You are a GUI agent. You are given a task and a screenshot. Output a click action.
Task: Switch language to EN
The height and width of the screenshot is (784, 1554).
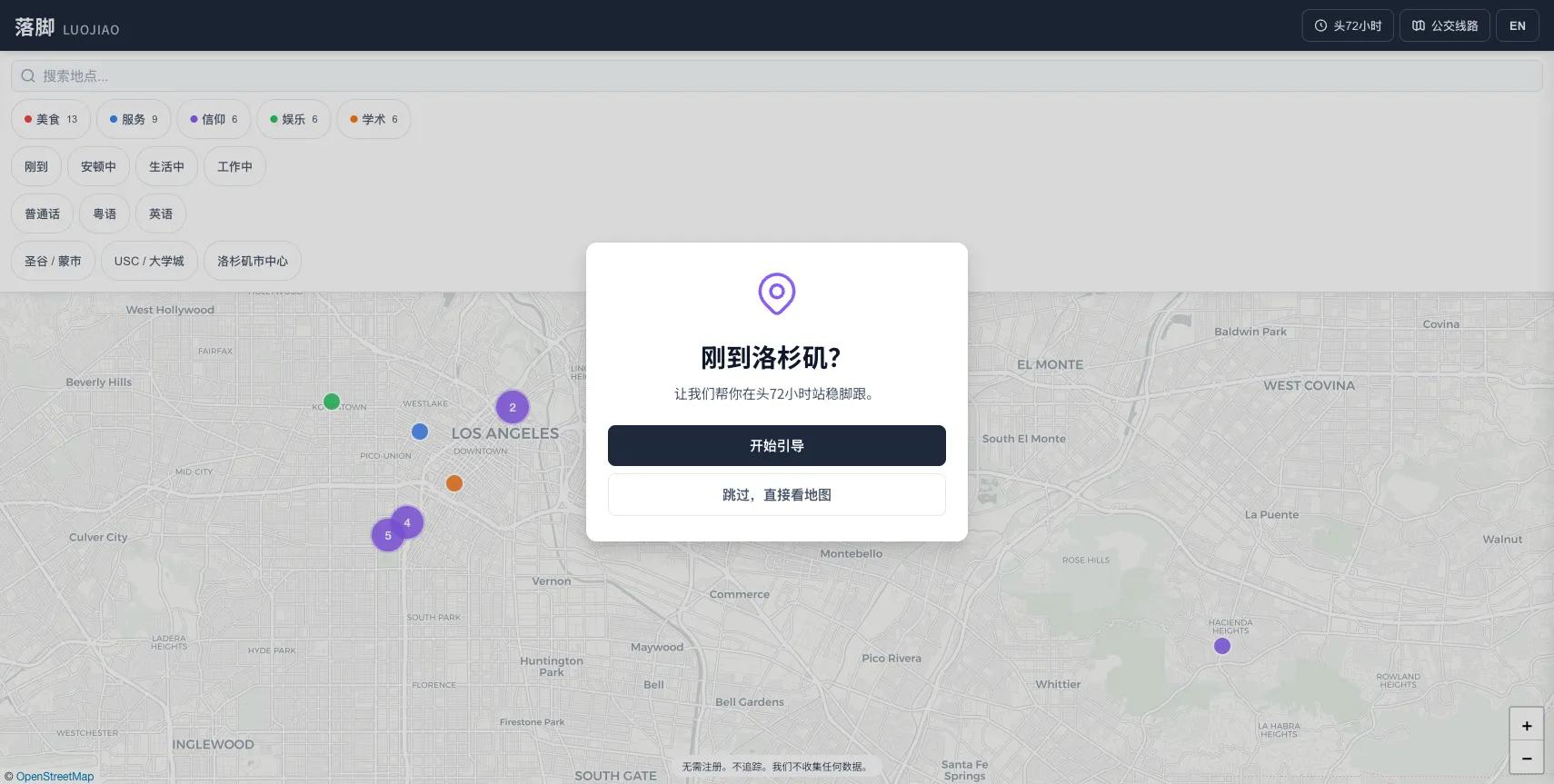point(1518,25)
